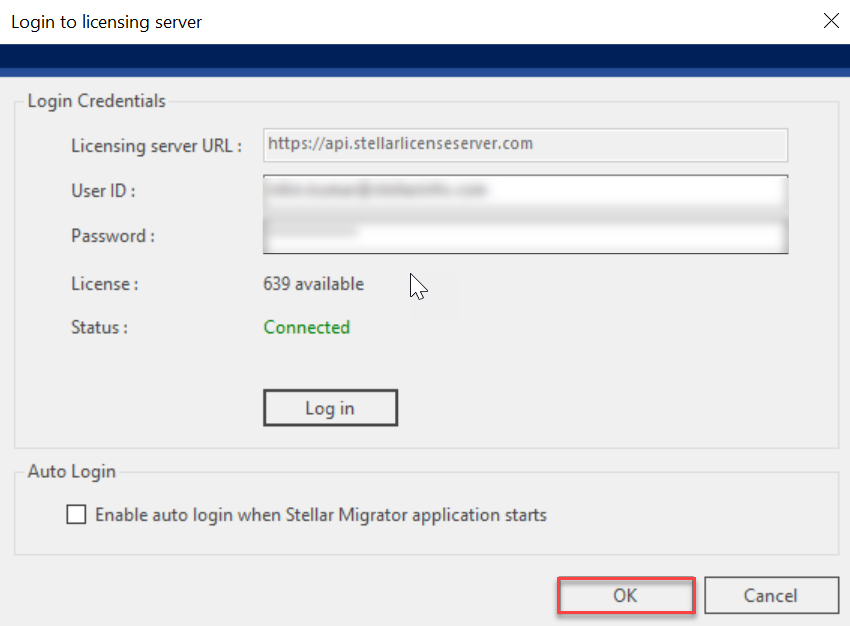Confirm with the OK button
850x626 pixels.
click(626, 595)
